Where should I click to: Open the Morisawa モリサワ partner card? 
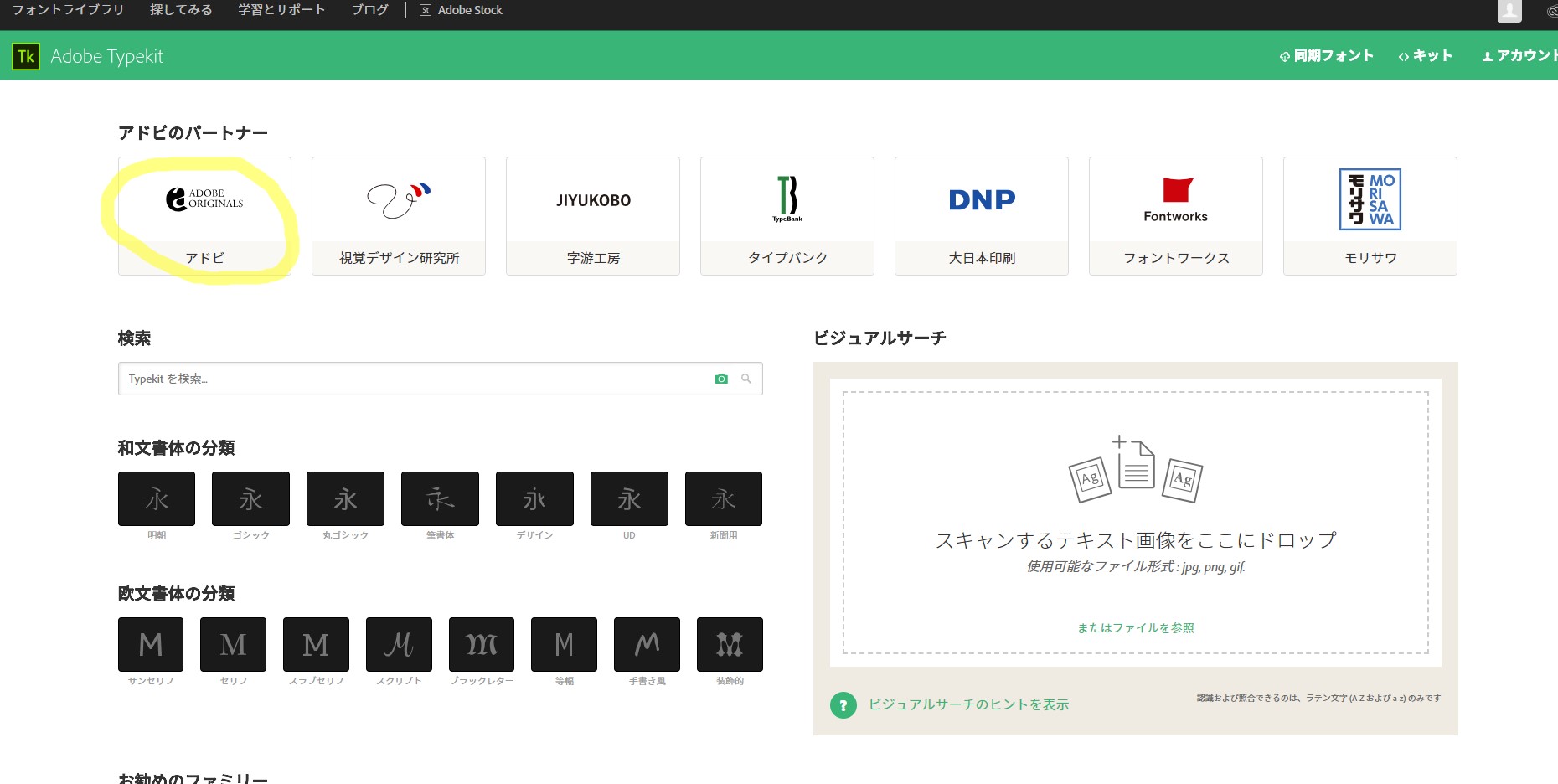tap(1370, 216)
